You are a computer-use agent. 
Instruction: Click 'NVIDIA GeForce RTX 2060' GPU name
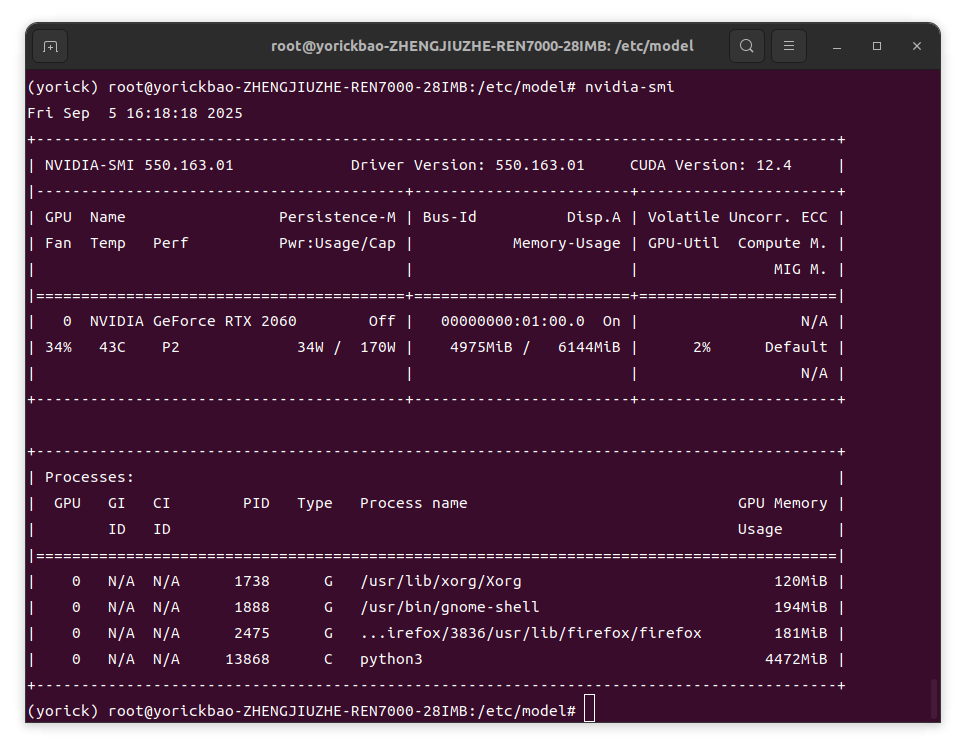tap(193, 322)
